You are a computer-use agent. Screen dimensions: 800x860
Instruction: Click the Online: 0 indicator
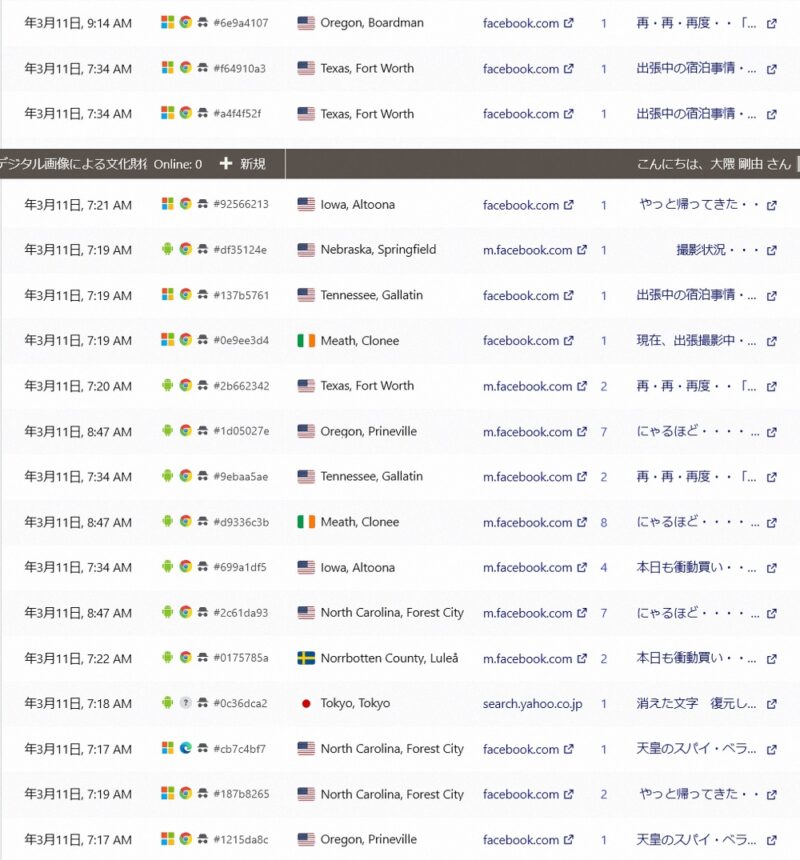[177, 164]
